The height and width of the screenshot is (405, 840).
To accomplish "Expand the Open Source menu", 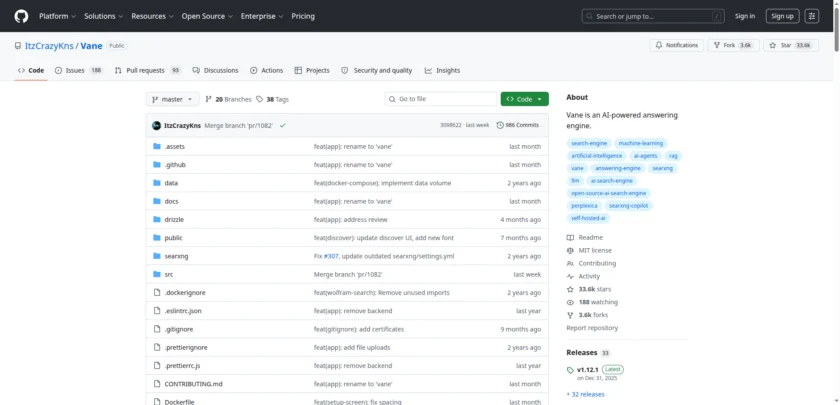I will tap(207, 16).
